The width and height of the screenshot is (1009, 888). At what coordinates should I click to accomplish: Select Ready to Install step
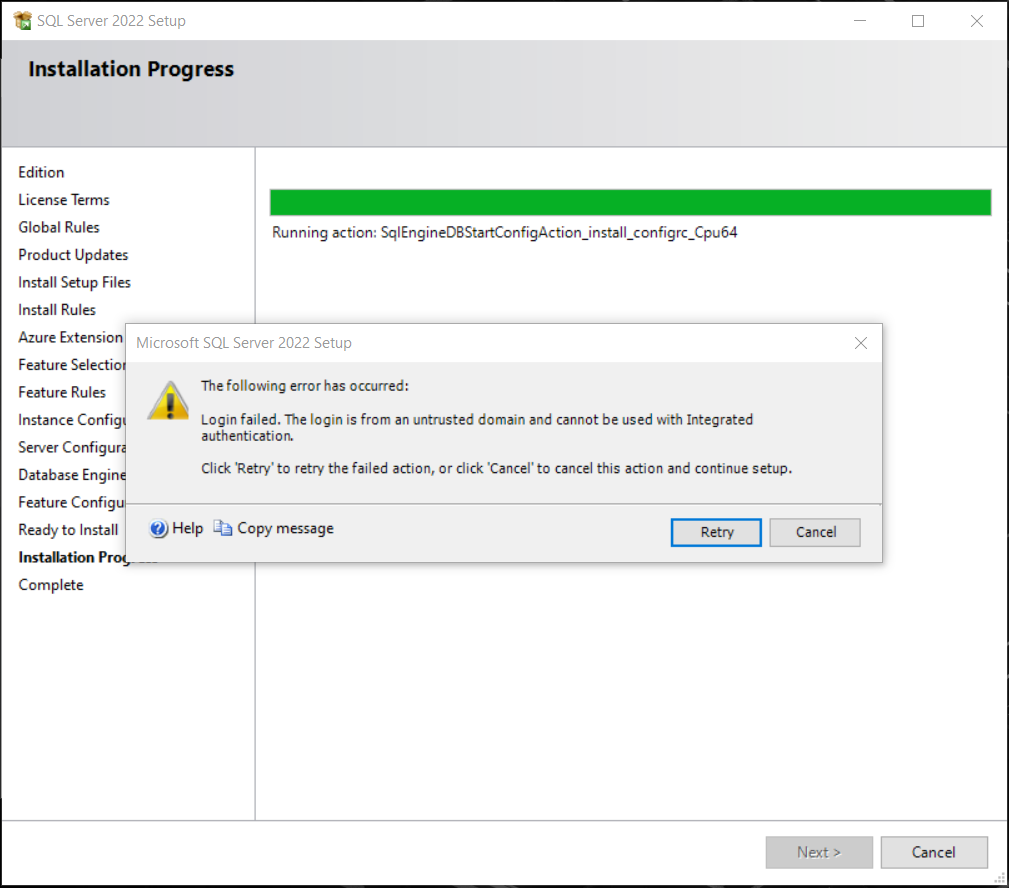coord(68,530)
